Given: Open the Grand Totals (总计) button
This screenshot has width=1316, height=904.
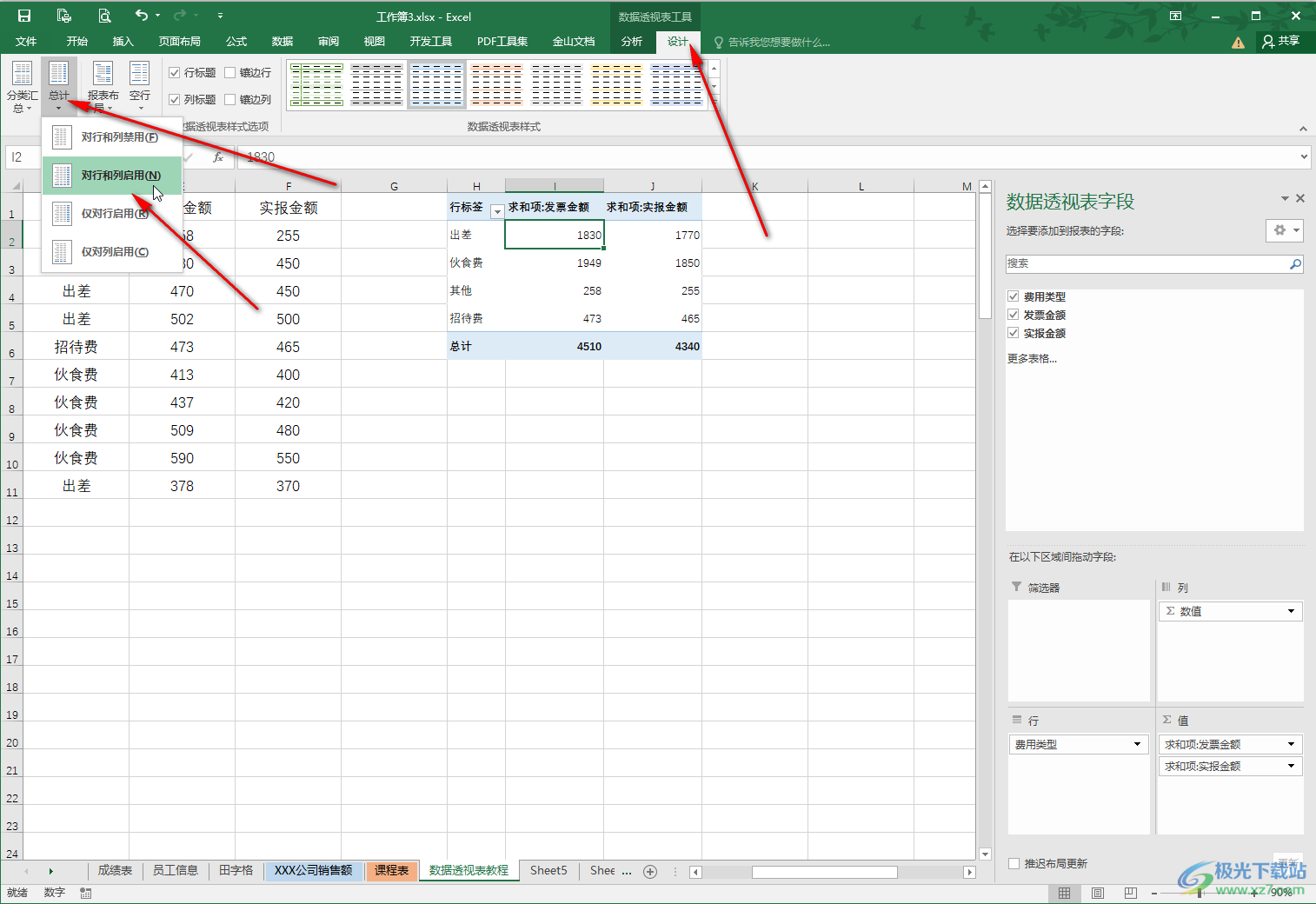Looking at the screenshot, I should (x=59, y=87).
